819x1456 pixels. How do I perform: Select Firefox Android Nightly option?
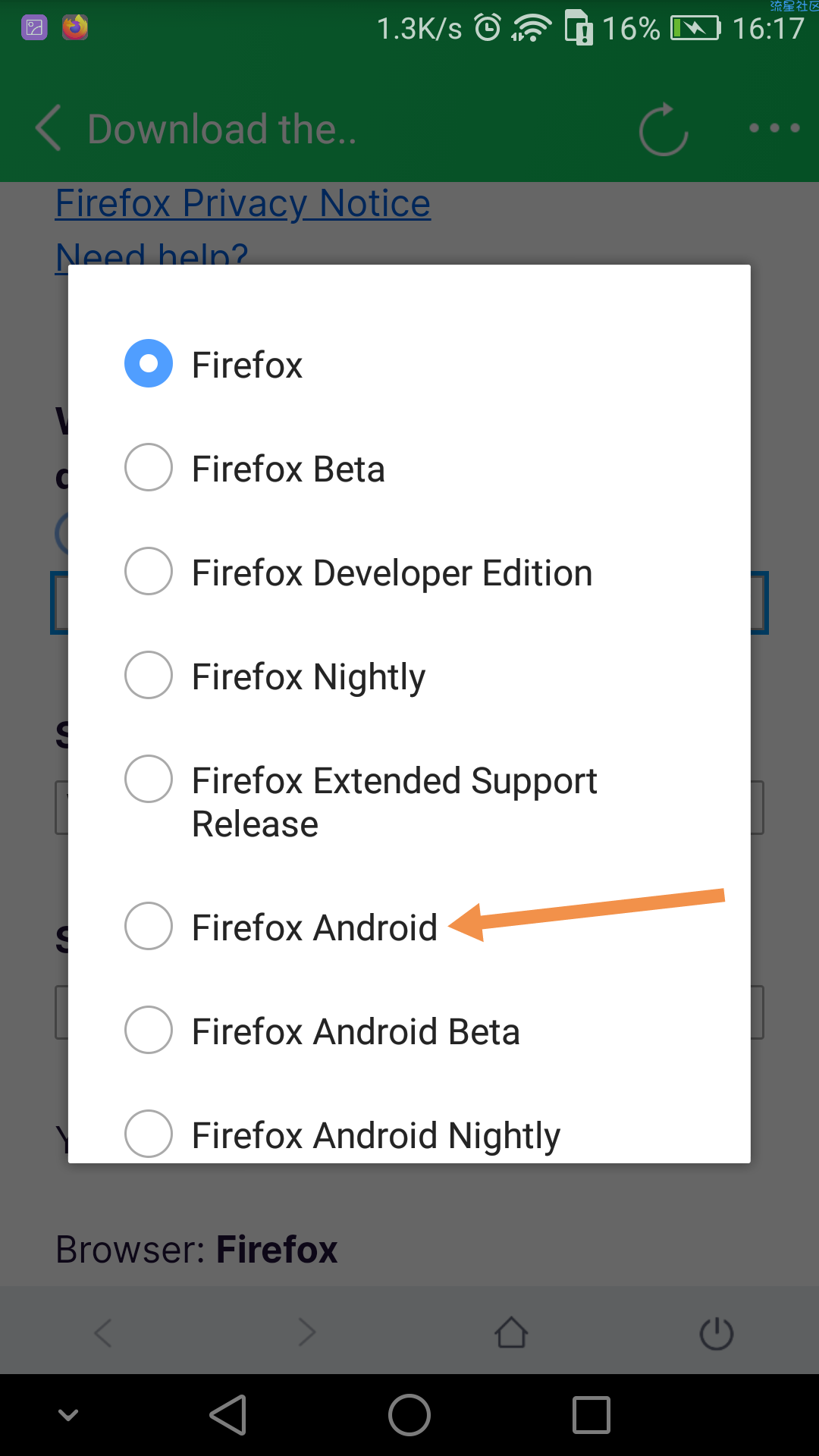click(149, 1134)
